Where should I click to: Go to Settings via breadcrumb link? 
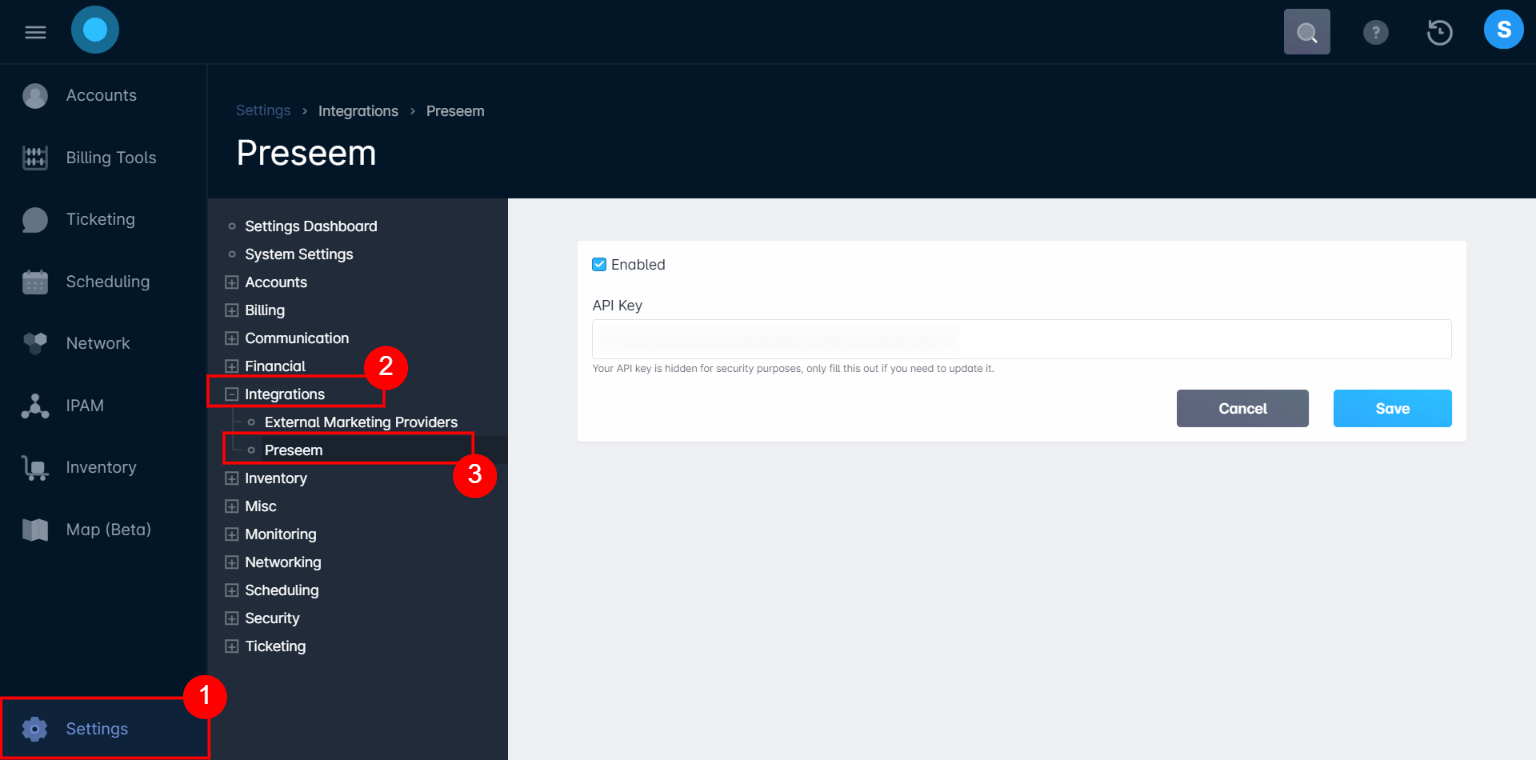coord(263,111)
